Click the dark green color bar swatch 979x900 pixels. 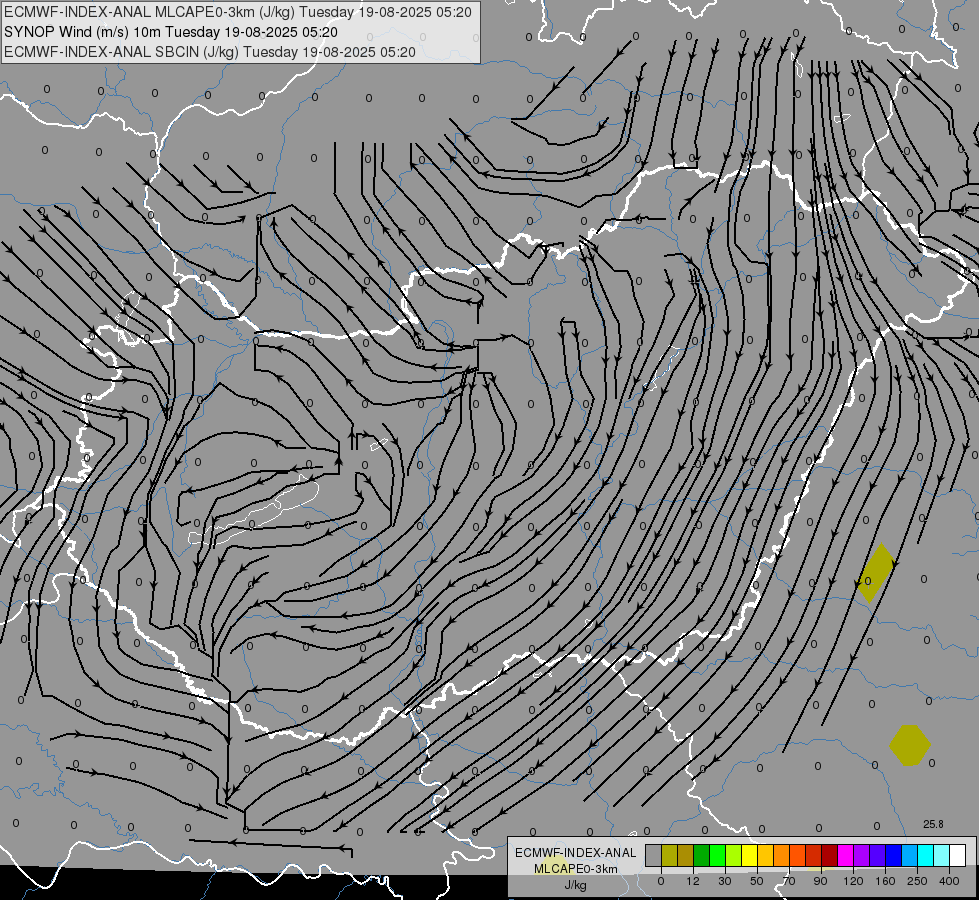coord(701,855)
